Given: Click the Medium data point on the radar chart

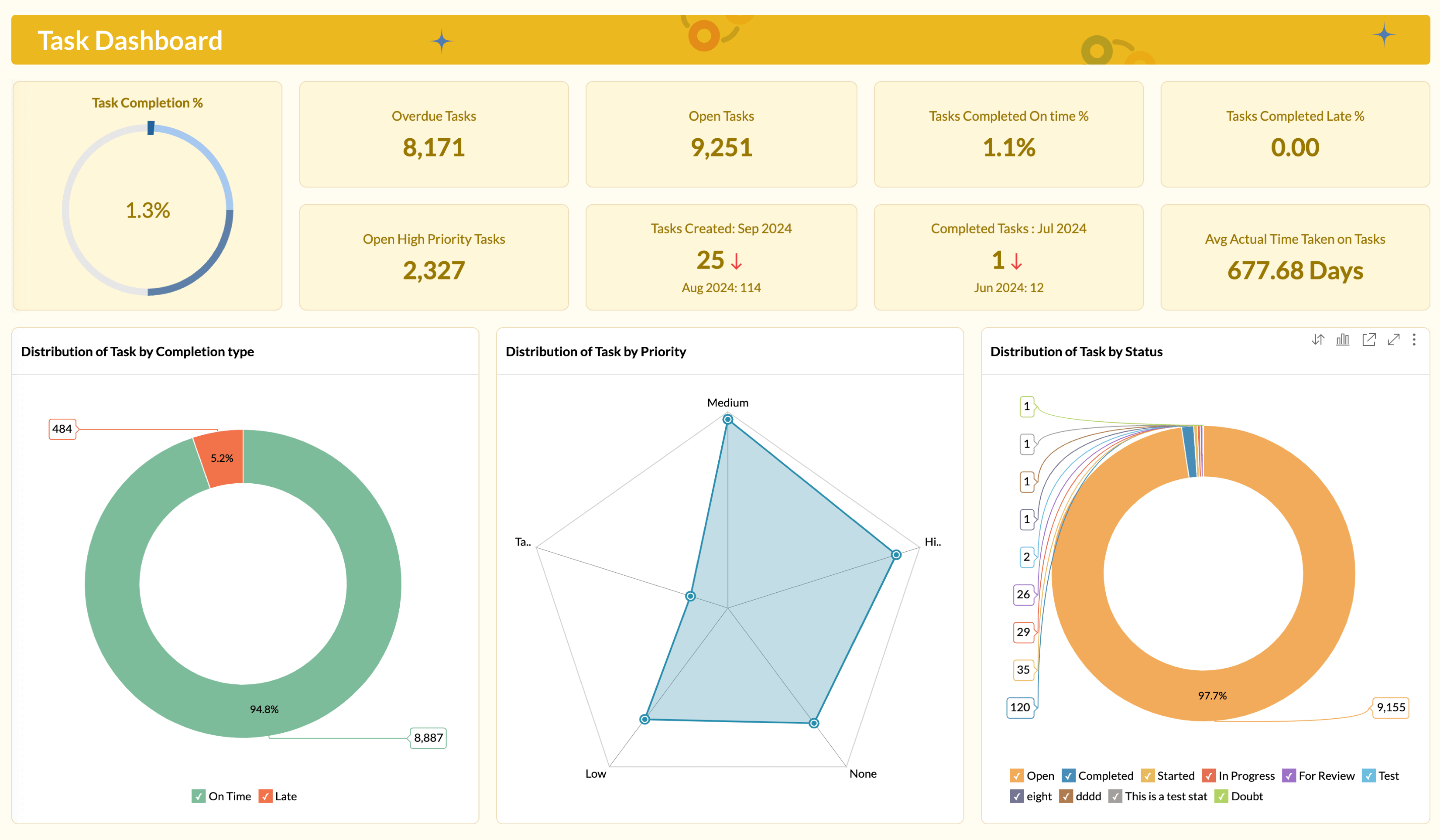Looking at the screenshot, I should (727, 419).
